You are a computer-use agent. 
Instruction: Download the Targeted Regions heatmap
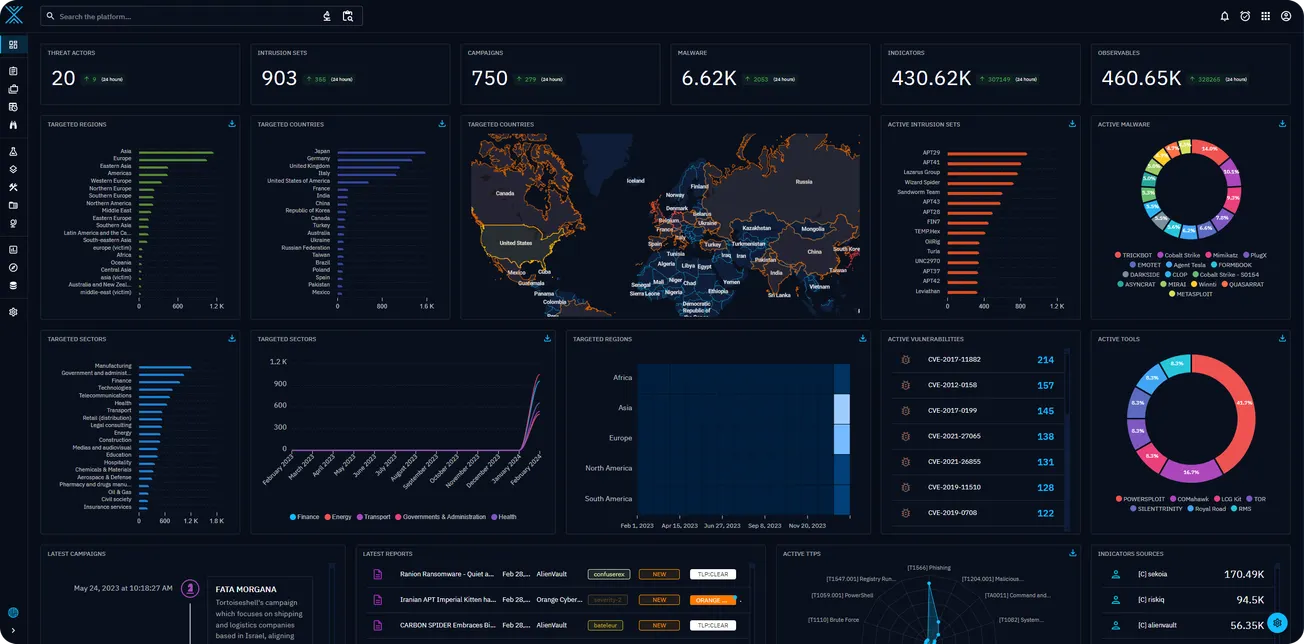862,338
